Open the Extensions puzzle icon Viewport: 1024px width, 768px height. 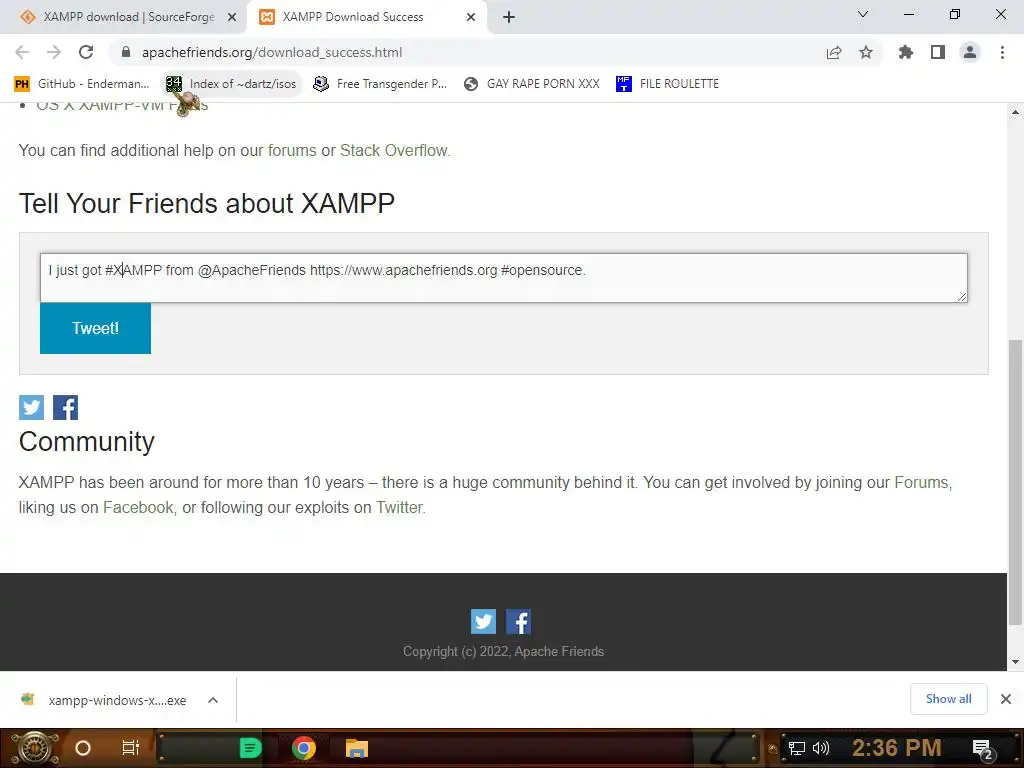coord(906,52)
